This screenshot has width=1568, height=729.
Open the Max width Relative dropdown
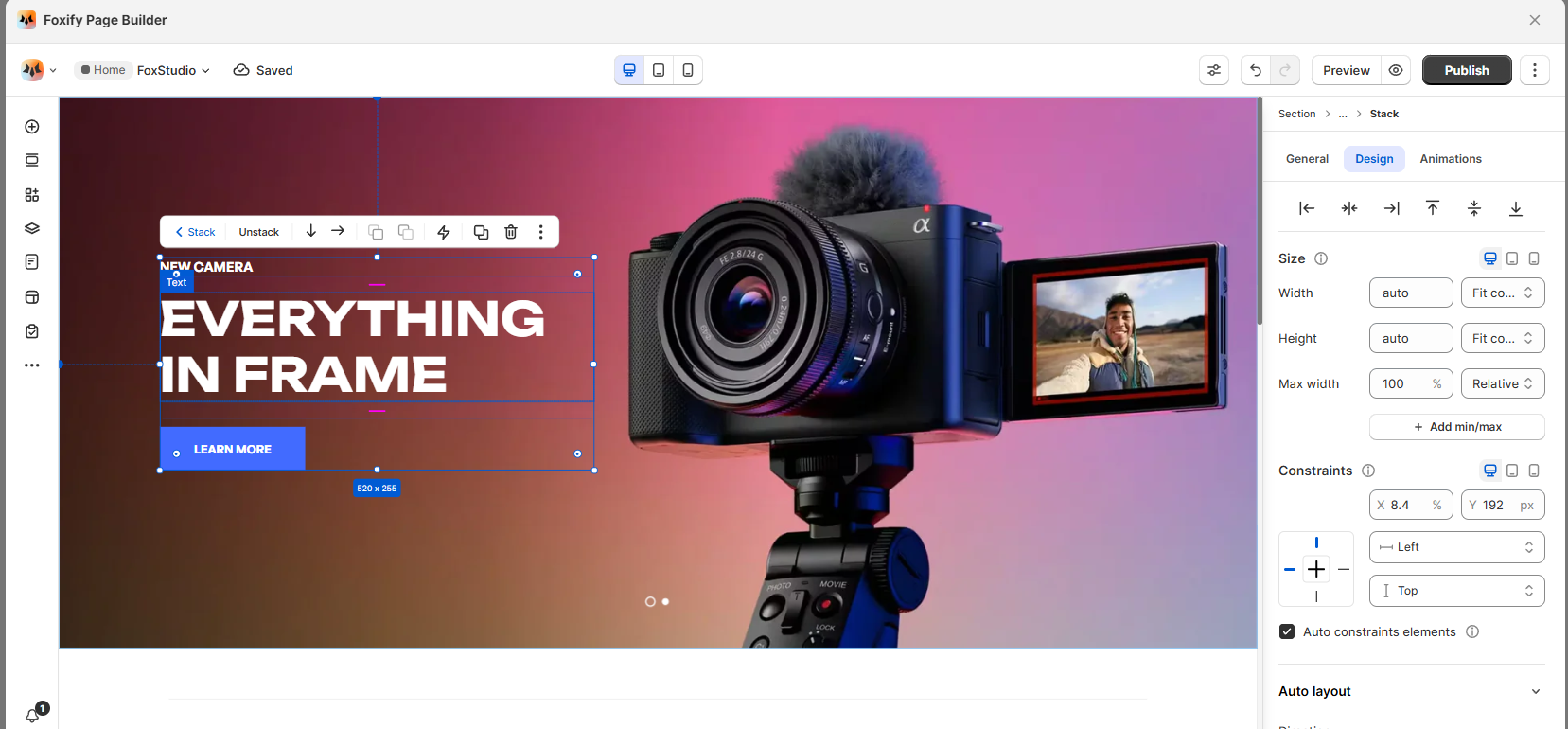(x=1503, y=383)
